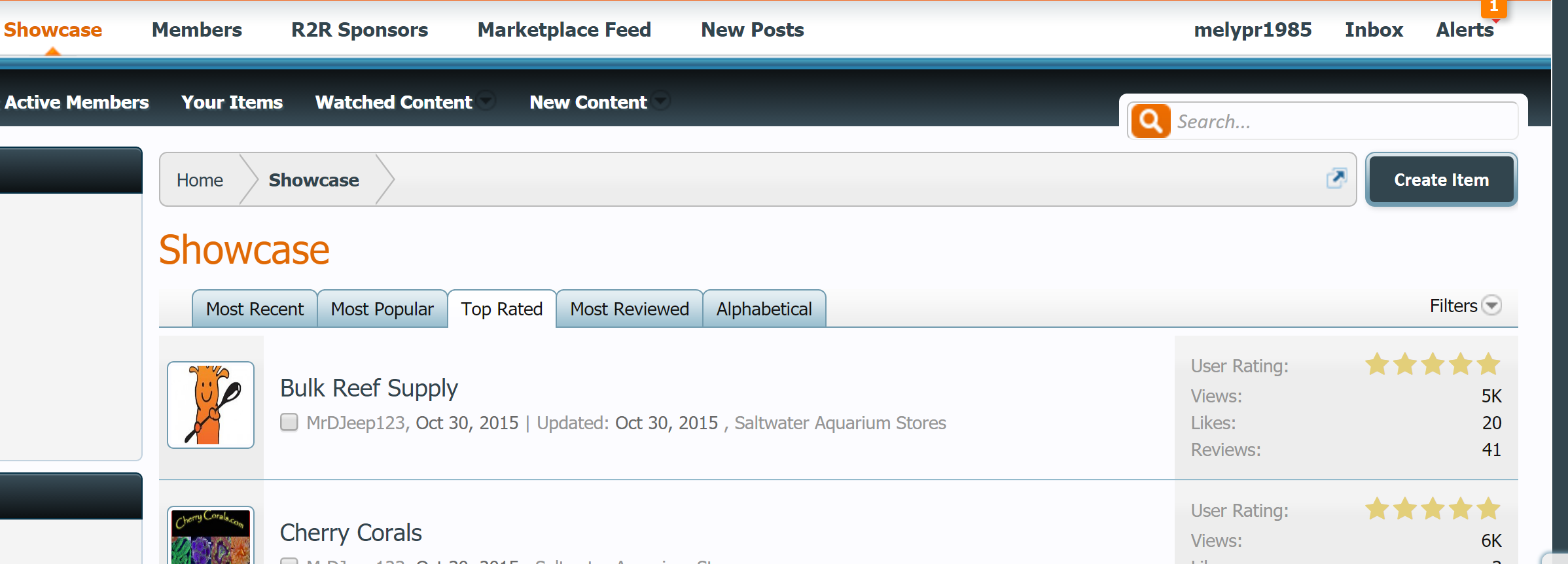Open Watched Content link
The width and height of the screenshot is (1568, 564).
393,102
